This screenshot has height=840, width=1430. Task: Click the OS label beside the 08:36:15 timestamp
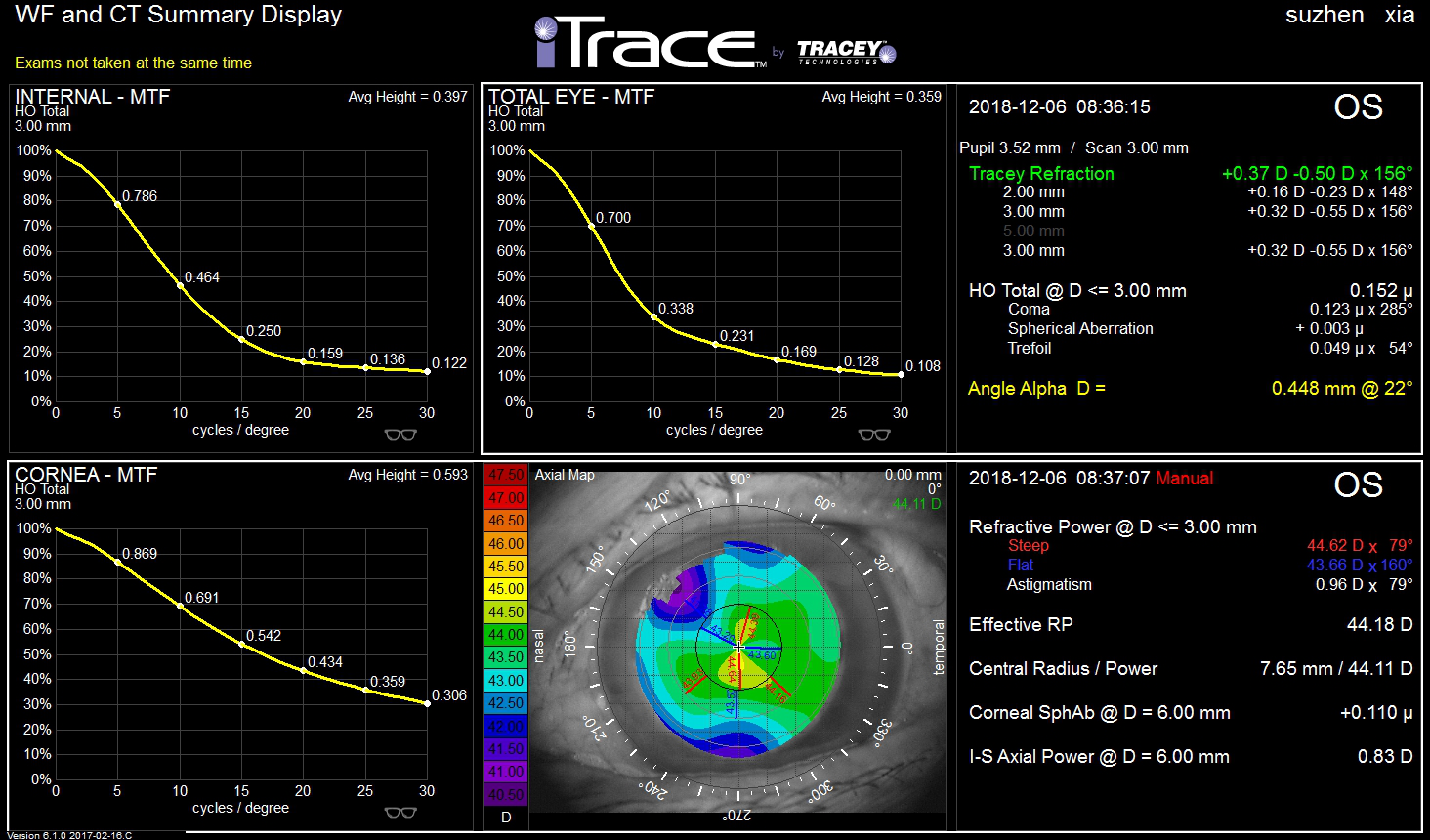click(x=1359, y=107)
